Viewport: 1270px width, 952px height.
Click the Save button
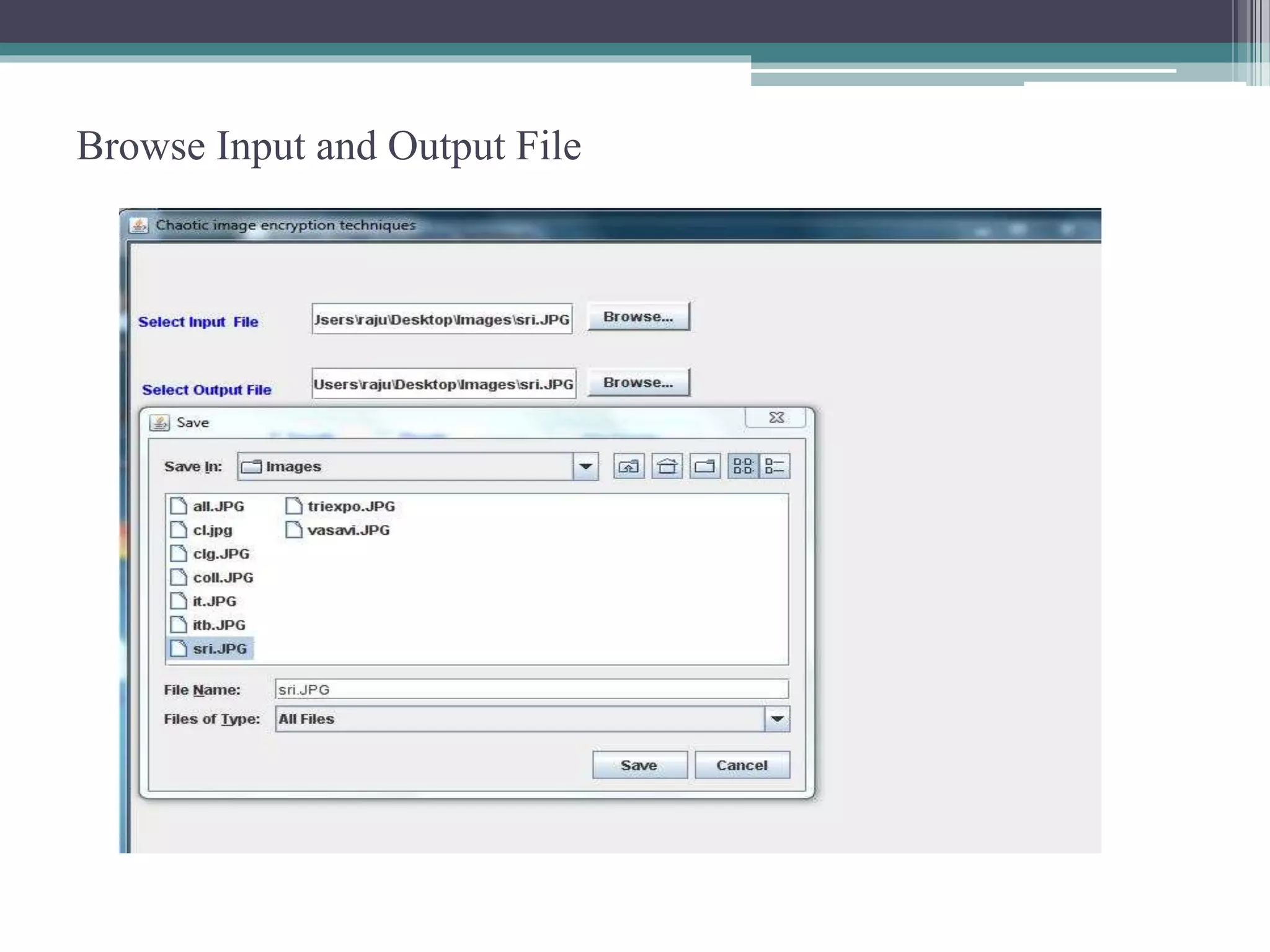pos(639,765)
